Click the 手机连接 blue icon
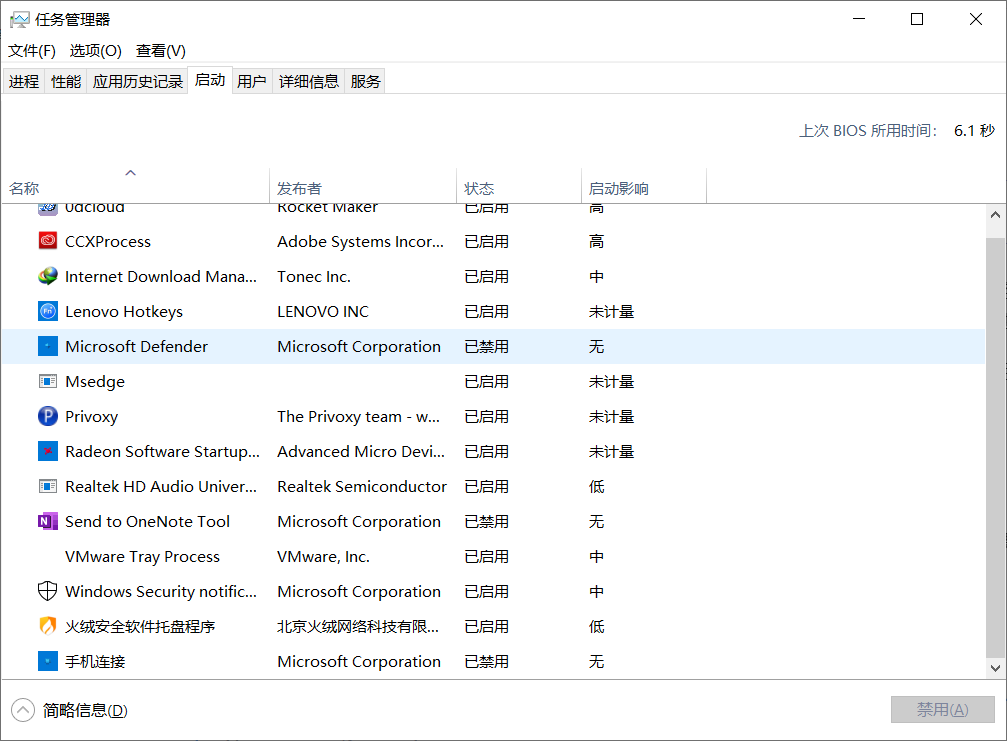 (48, 661)
